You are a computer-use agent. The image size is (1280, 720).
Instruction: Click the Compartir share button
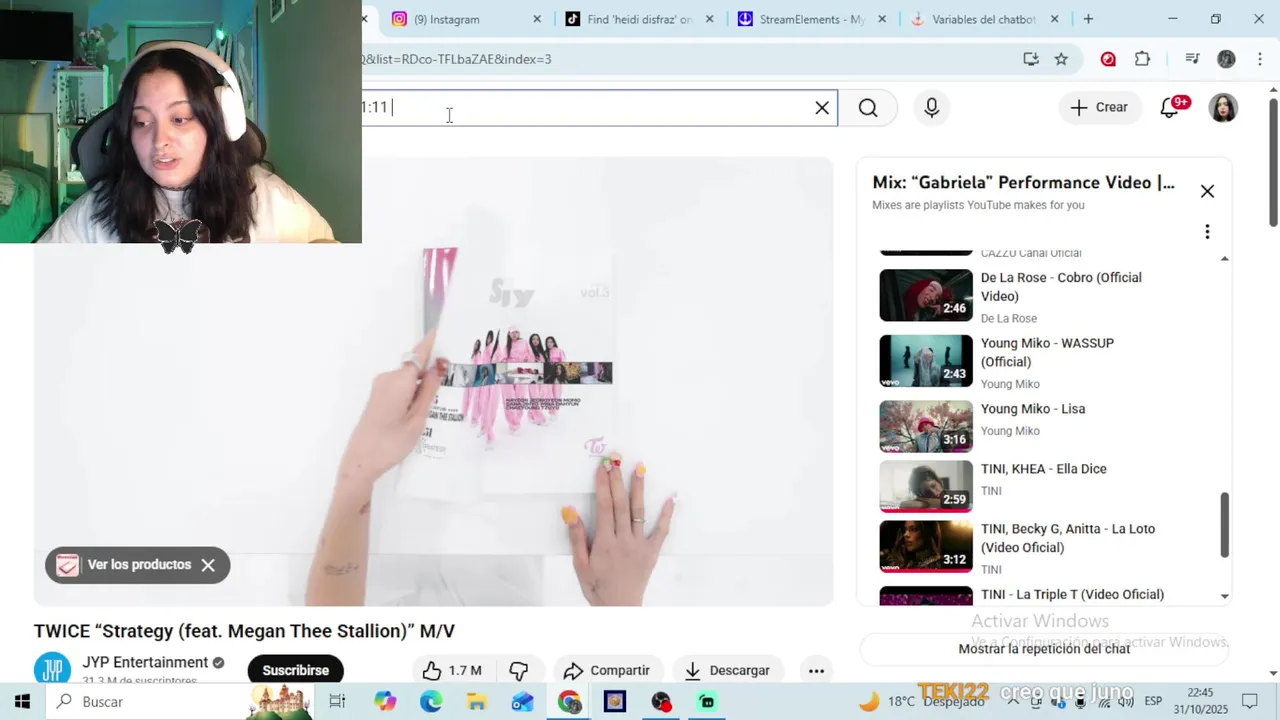[607, 670]
